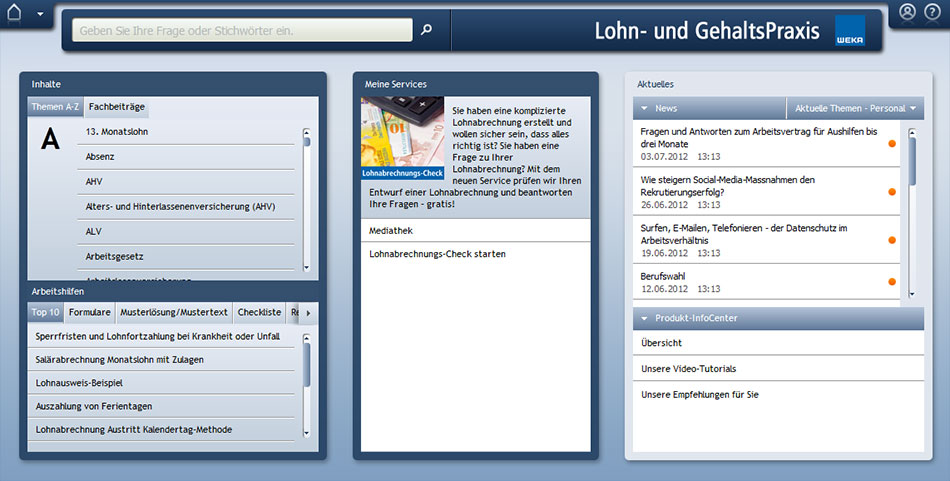
Task: Click the WEKA logo
Action: 849,30
